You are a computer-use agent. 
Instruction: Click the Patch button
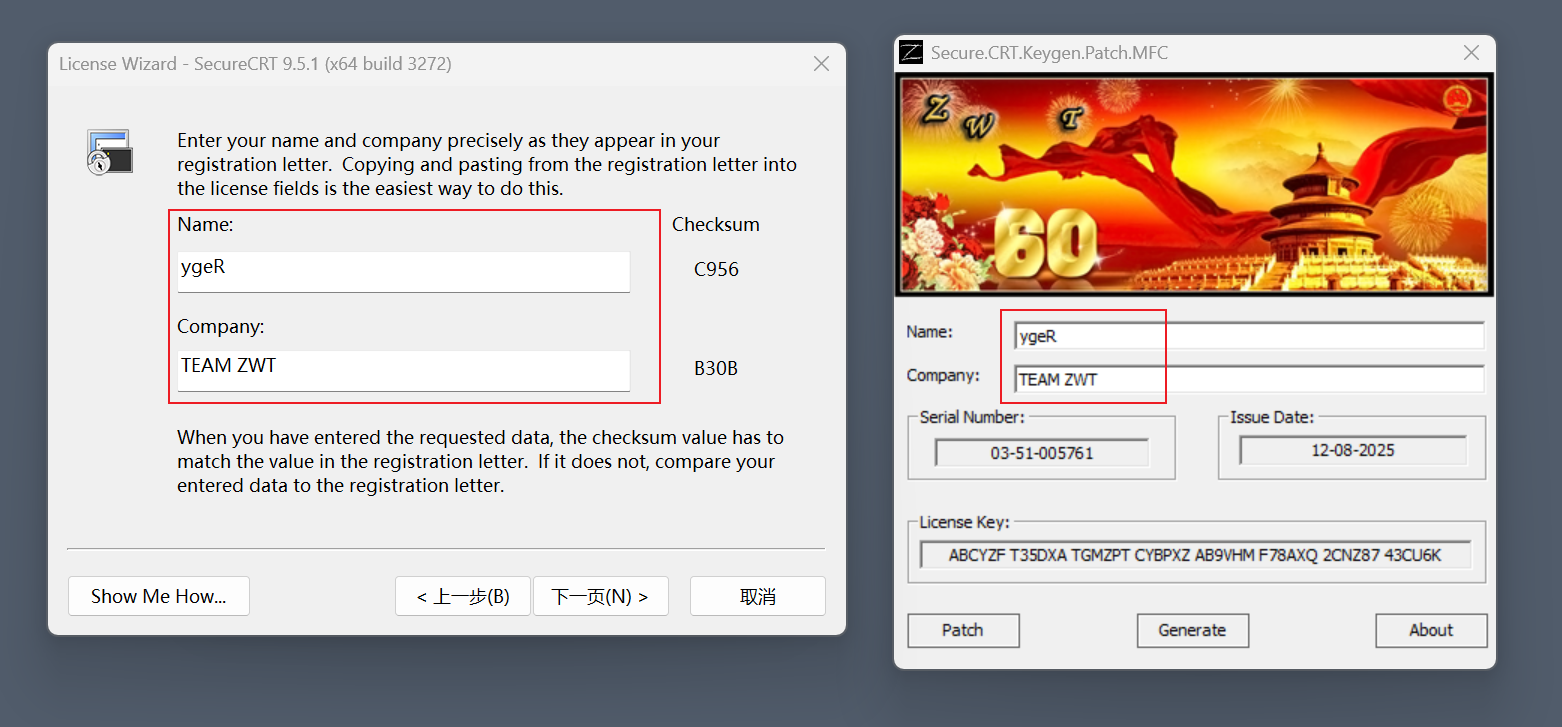point(963,630)
